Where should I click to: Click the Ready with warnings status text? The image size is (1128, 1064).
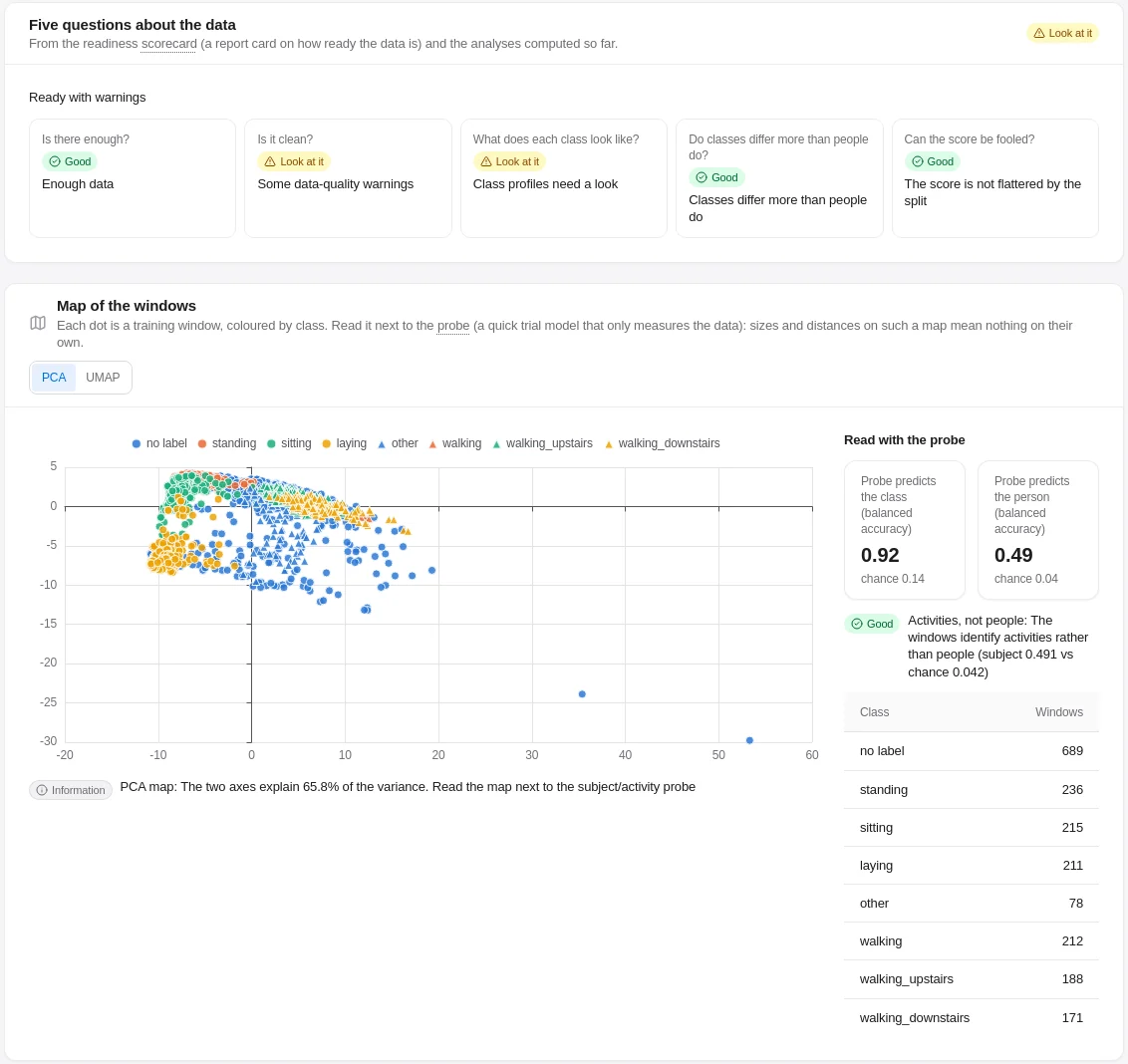pos(87,98)
